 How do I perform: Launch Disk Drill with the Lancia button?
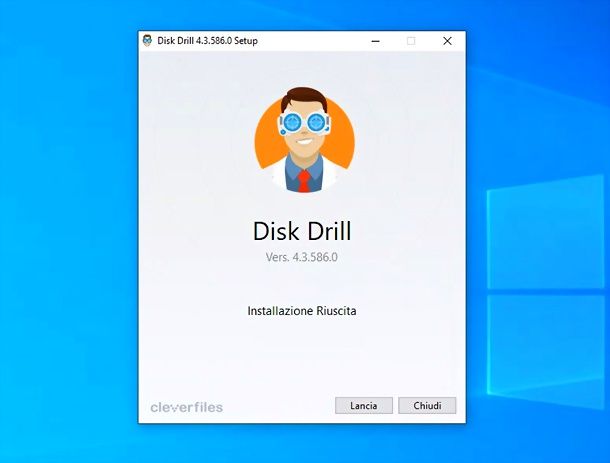364,405
